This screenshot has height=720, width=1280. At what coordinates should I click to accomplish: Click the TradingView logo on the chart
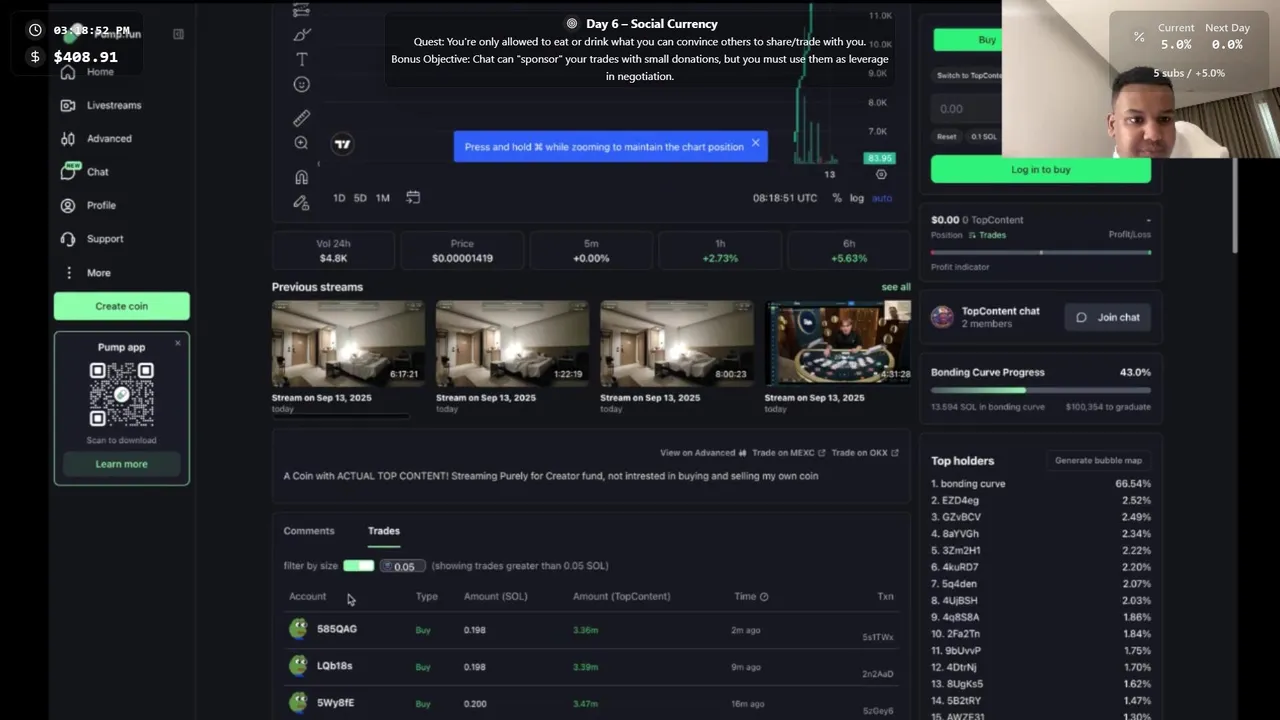(343, 144)
